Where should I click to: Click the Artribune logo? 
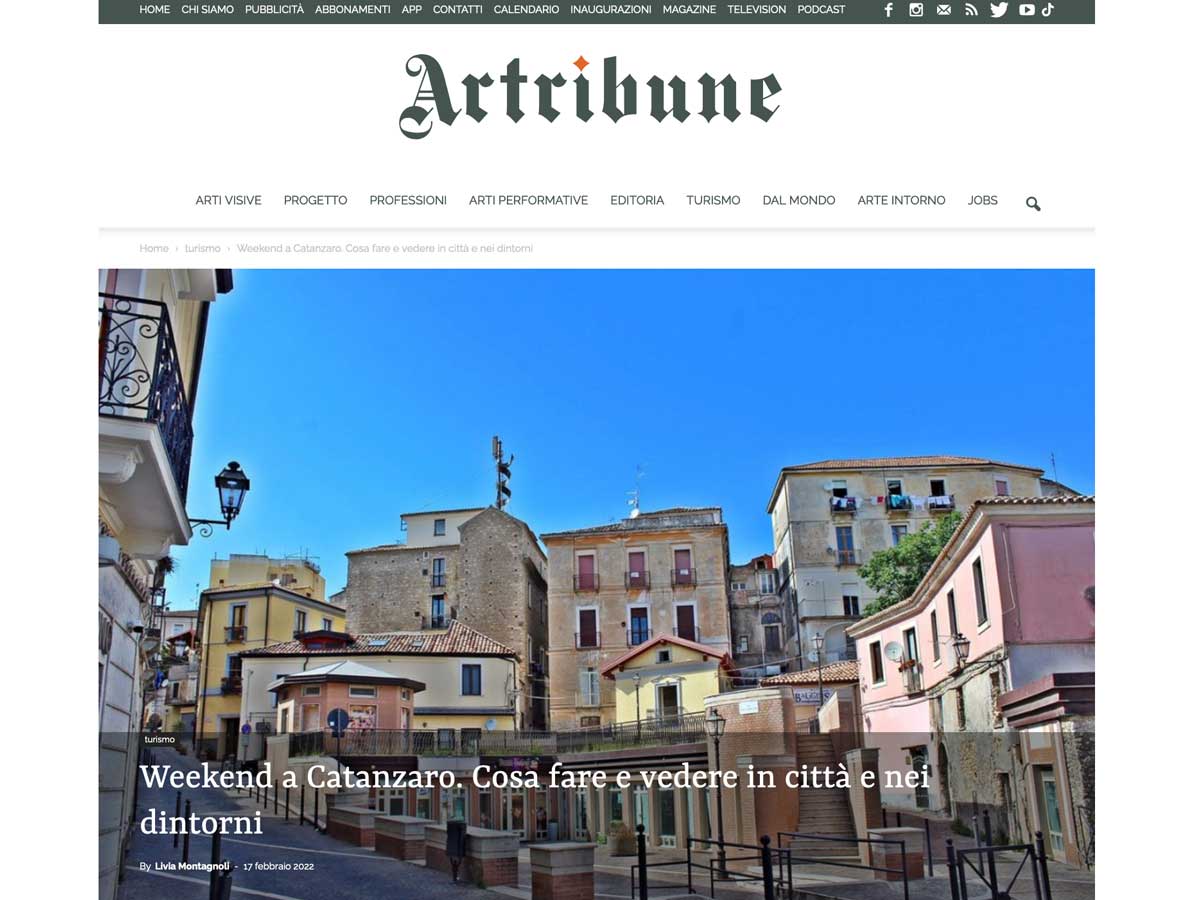(x=590, y=96)
